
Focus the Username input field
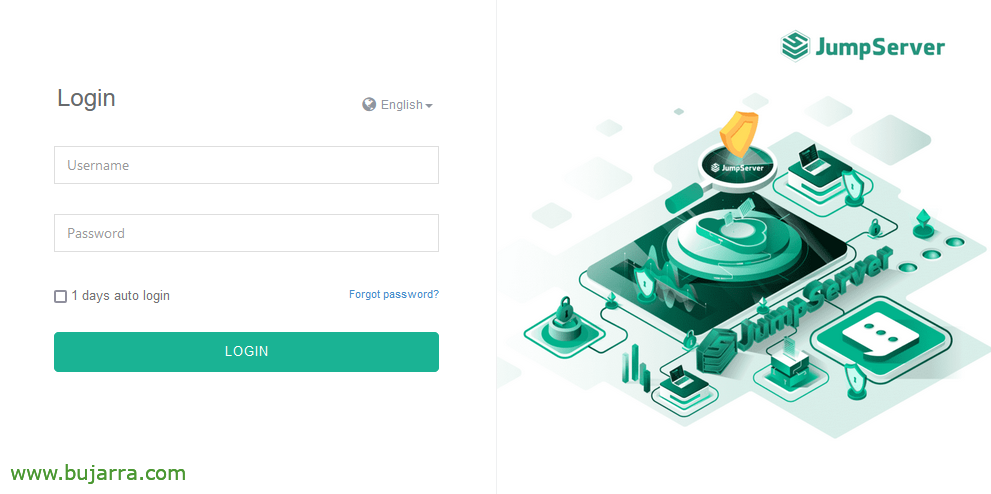click(246, 166)
